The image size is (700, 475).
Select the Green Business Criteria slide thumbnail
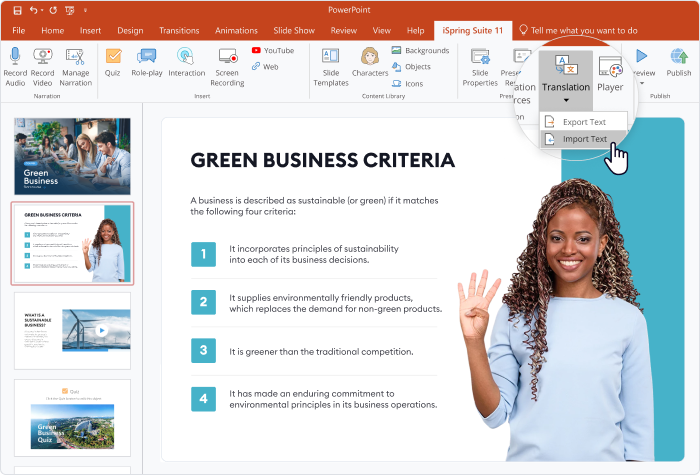pos(72,243)
